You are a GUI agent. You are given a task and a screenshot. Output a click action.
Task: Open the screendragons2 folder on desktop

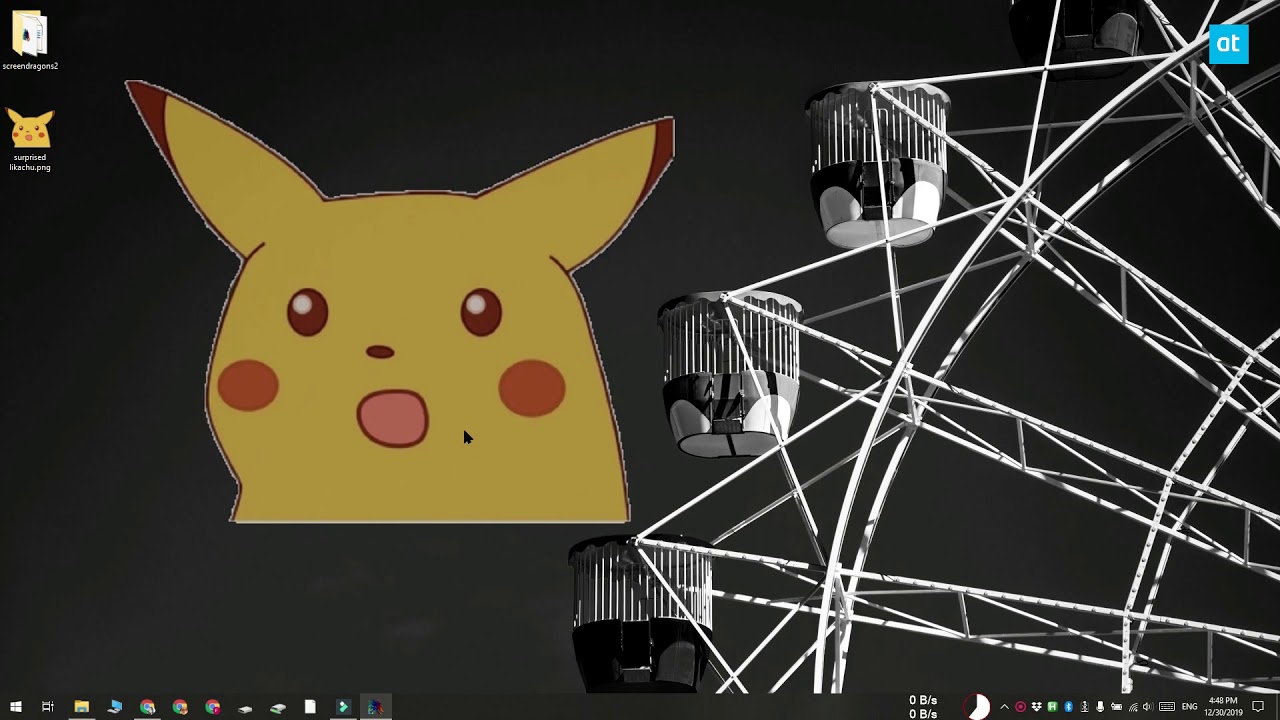click(x=30, y=40)
